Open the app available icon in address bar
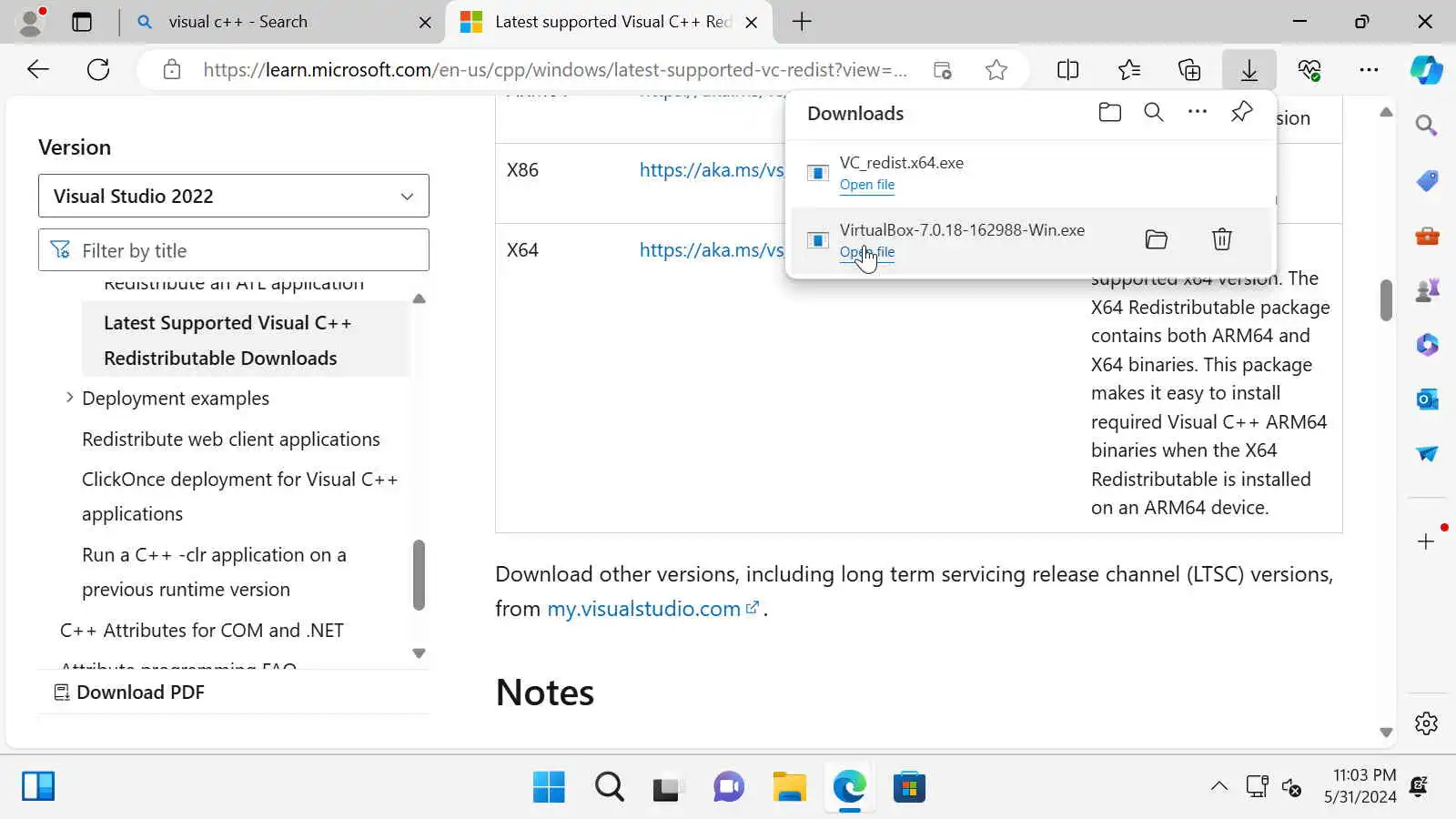The image size is (1456, 819). 943,70
